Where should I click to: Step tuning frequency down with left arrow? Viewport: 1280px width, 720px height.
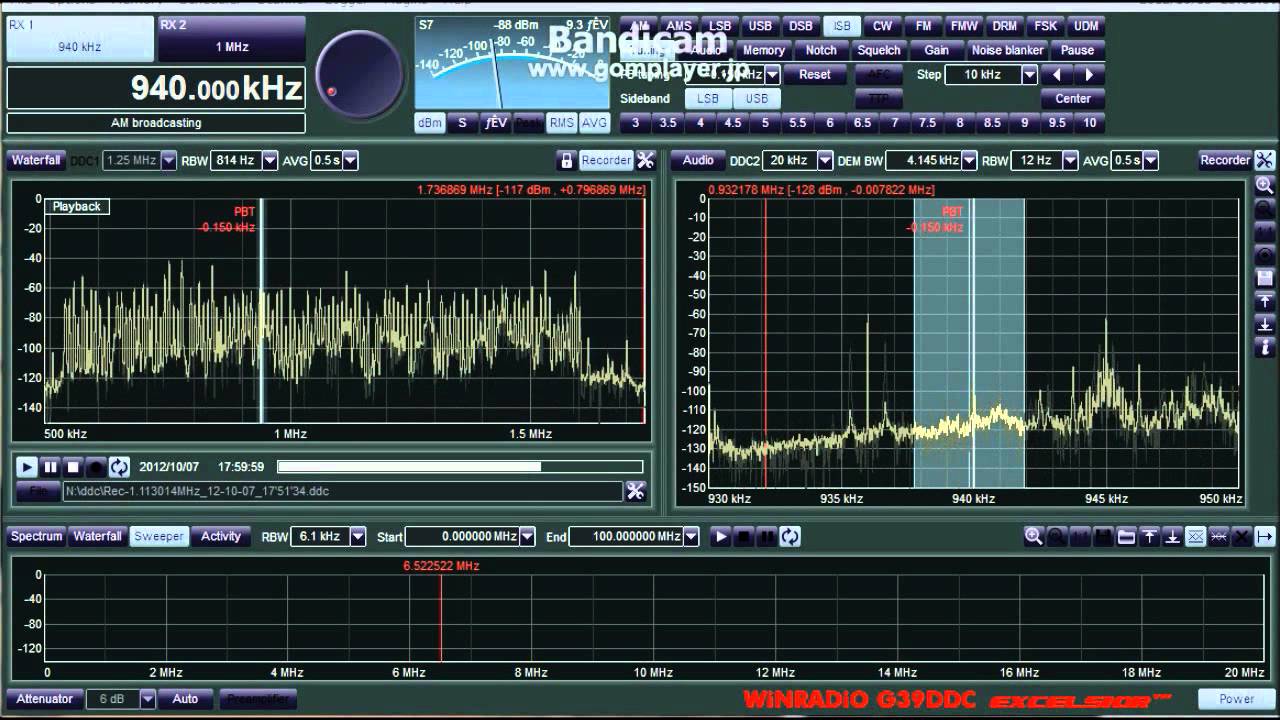click(x=1057, y=74)
